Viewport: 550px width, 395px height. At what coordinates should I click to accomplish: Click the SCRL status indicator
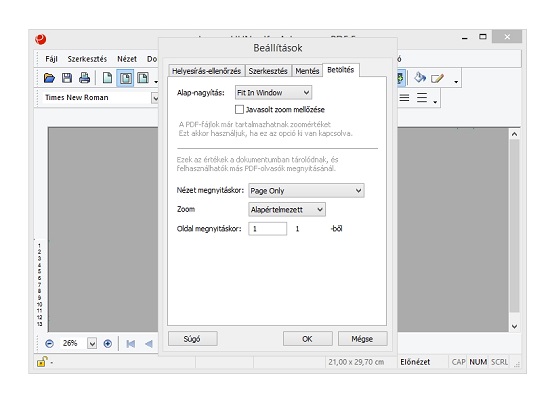[x=499, y=362]
